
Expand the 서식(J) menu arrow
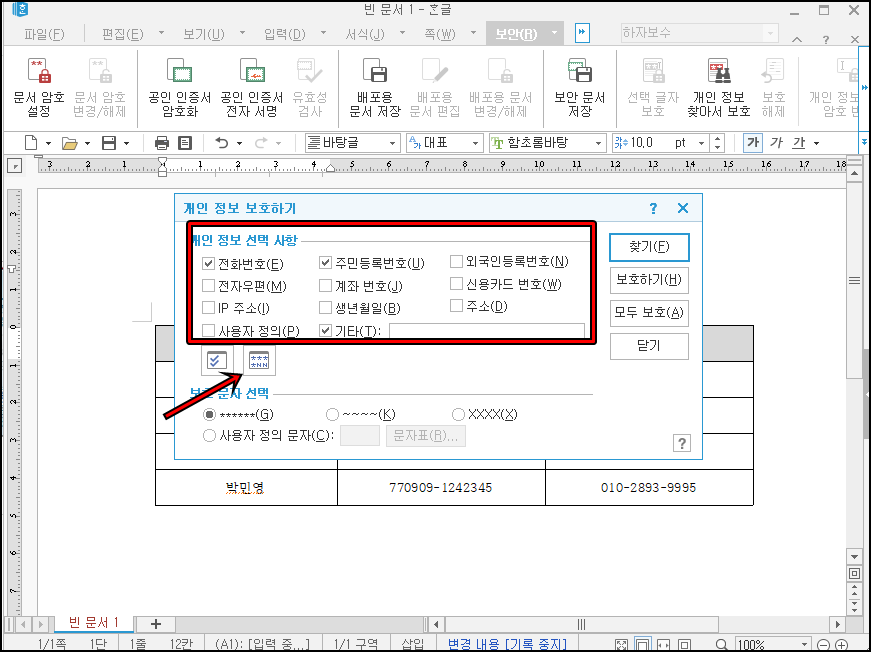pyautogui.click(x=402, y=33)
